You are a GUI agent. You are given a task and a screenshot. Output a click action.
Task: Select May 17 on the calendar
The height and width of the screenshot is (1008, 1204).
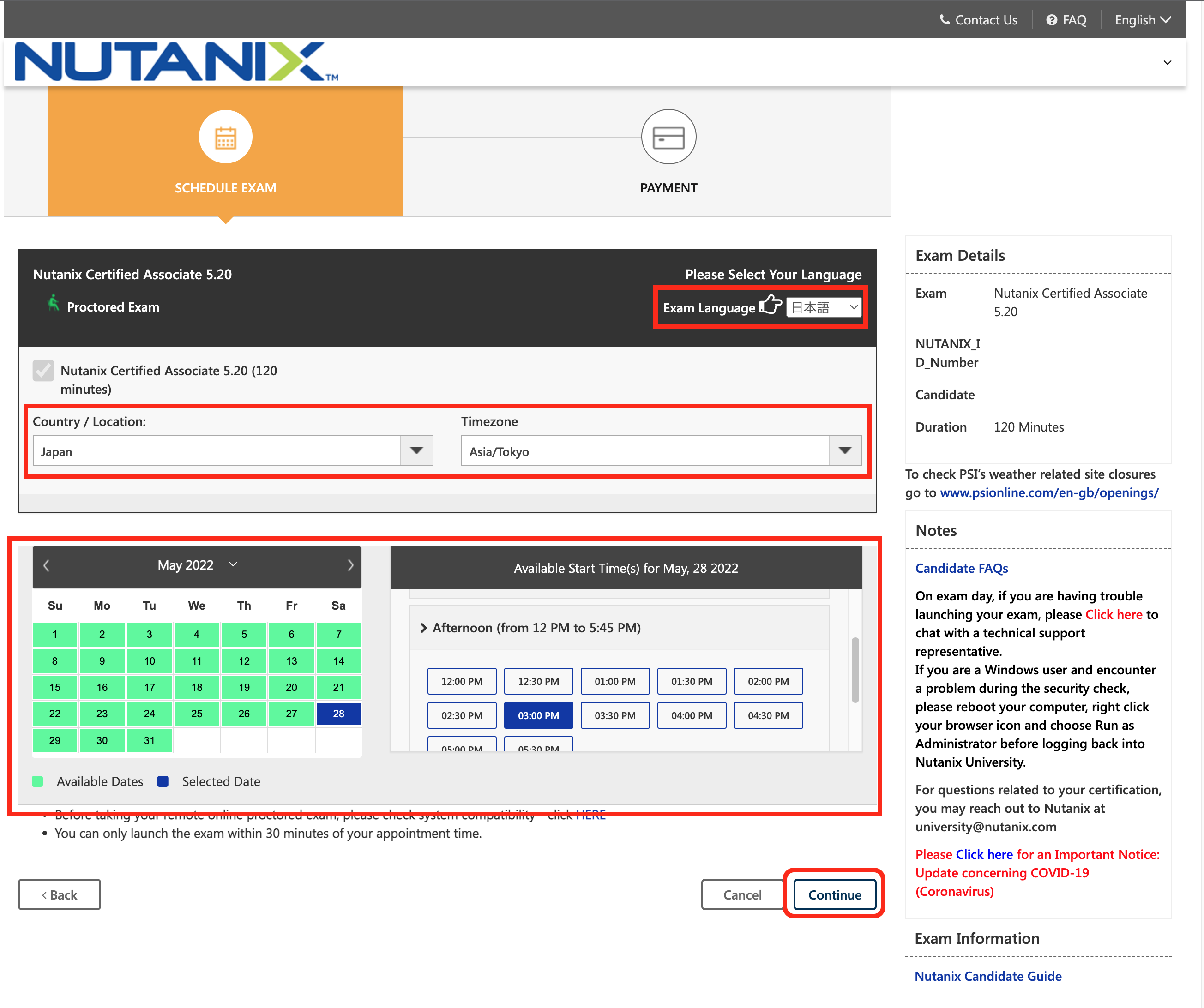click(x=149, y=687)
